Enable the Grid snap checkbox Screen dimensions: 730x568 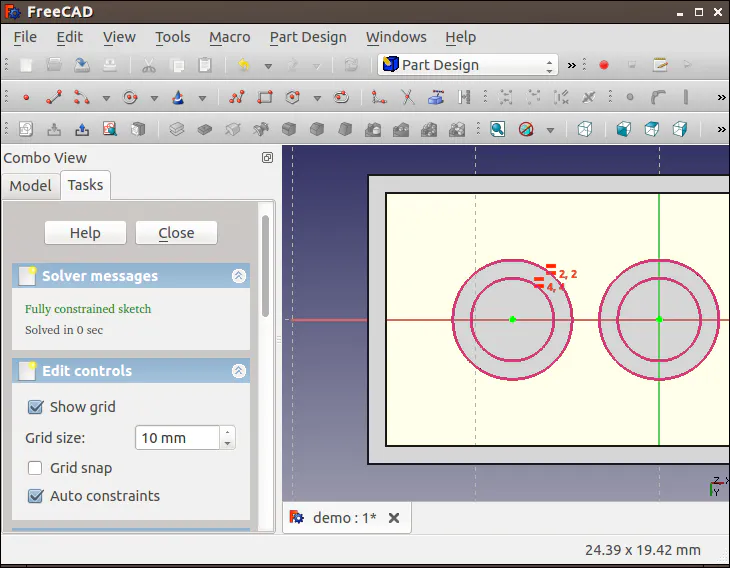(36, 468)
